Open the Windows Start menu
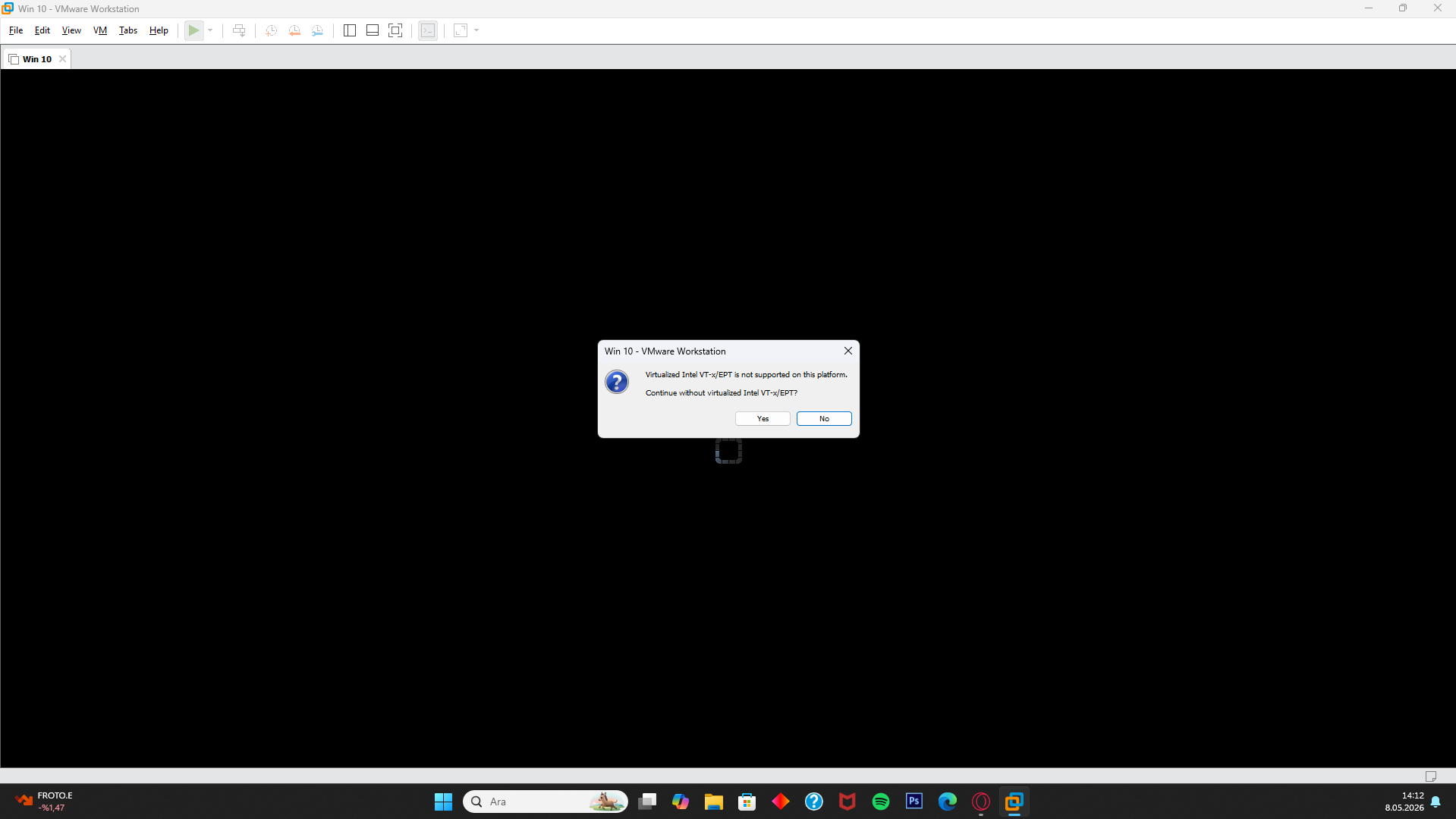 [443, 802]
